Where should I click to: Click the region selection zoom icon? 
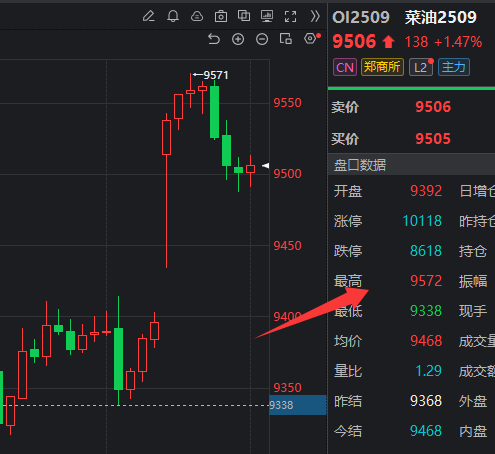coord(286,39)
